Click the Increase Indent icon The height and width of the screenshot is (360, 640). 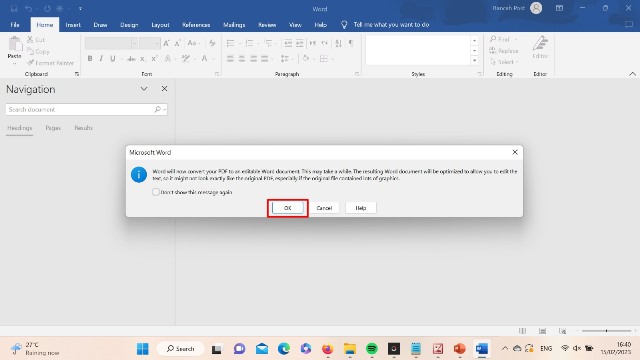tap(300, 43)
